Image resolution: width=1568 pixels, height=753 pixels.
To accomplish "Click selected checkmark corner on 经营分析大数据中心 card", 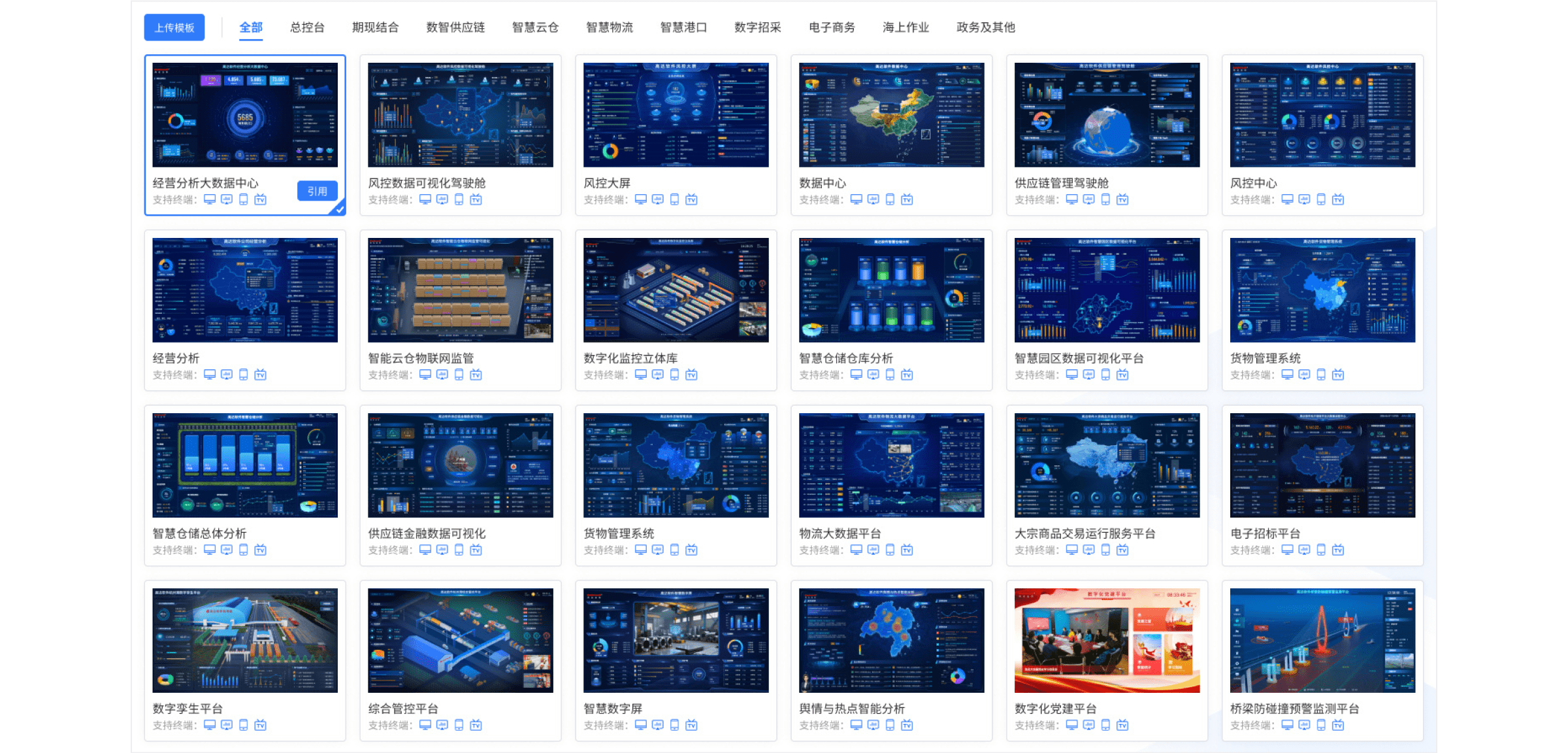I will 340,210.
